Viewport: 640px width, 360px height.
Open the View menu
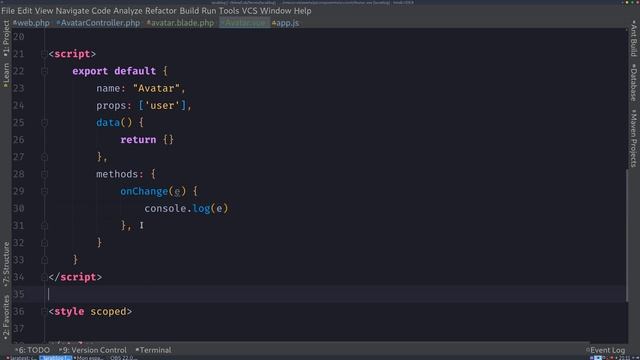44,11
